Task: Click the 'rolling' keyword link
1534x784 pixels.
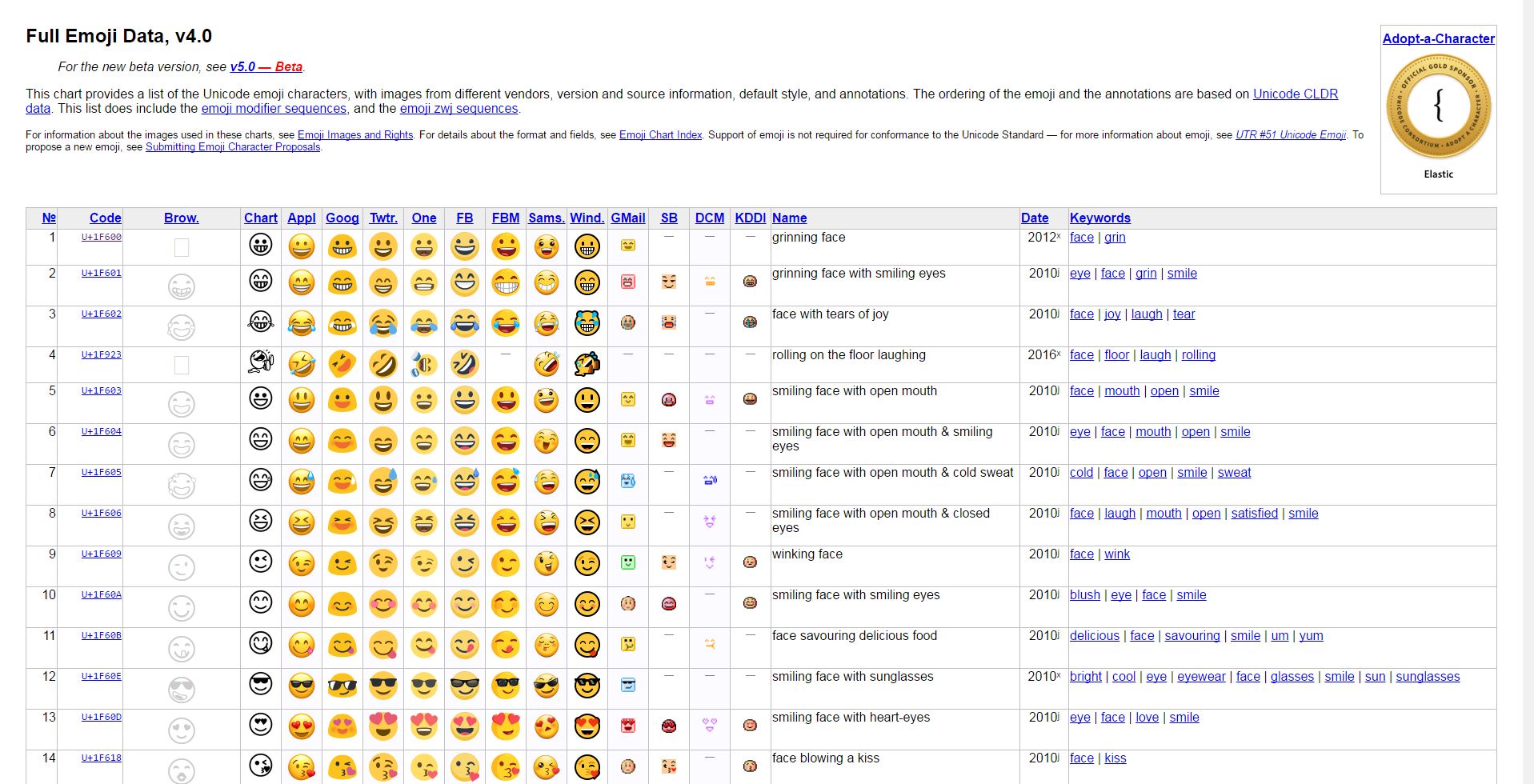Action: pyautogui.click(x=1198, y=355)
